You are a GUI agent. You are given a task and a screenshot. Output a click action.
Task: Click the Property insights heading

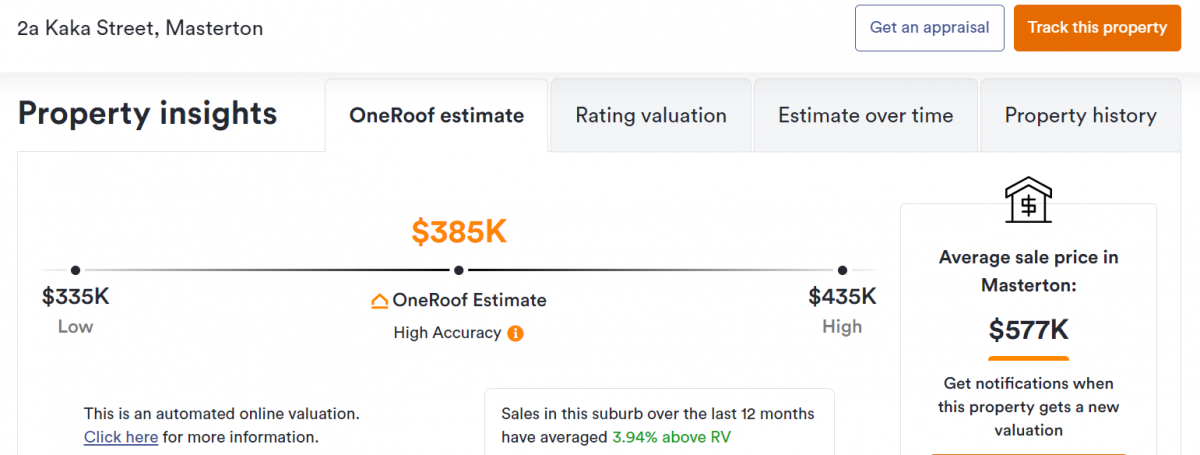[x=147, y=114]
